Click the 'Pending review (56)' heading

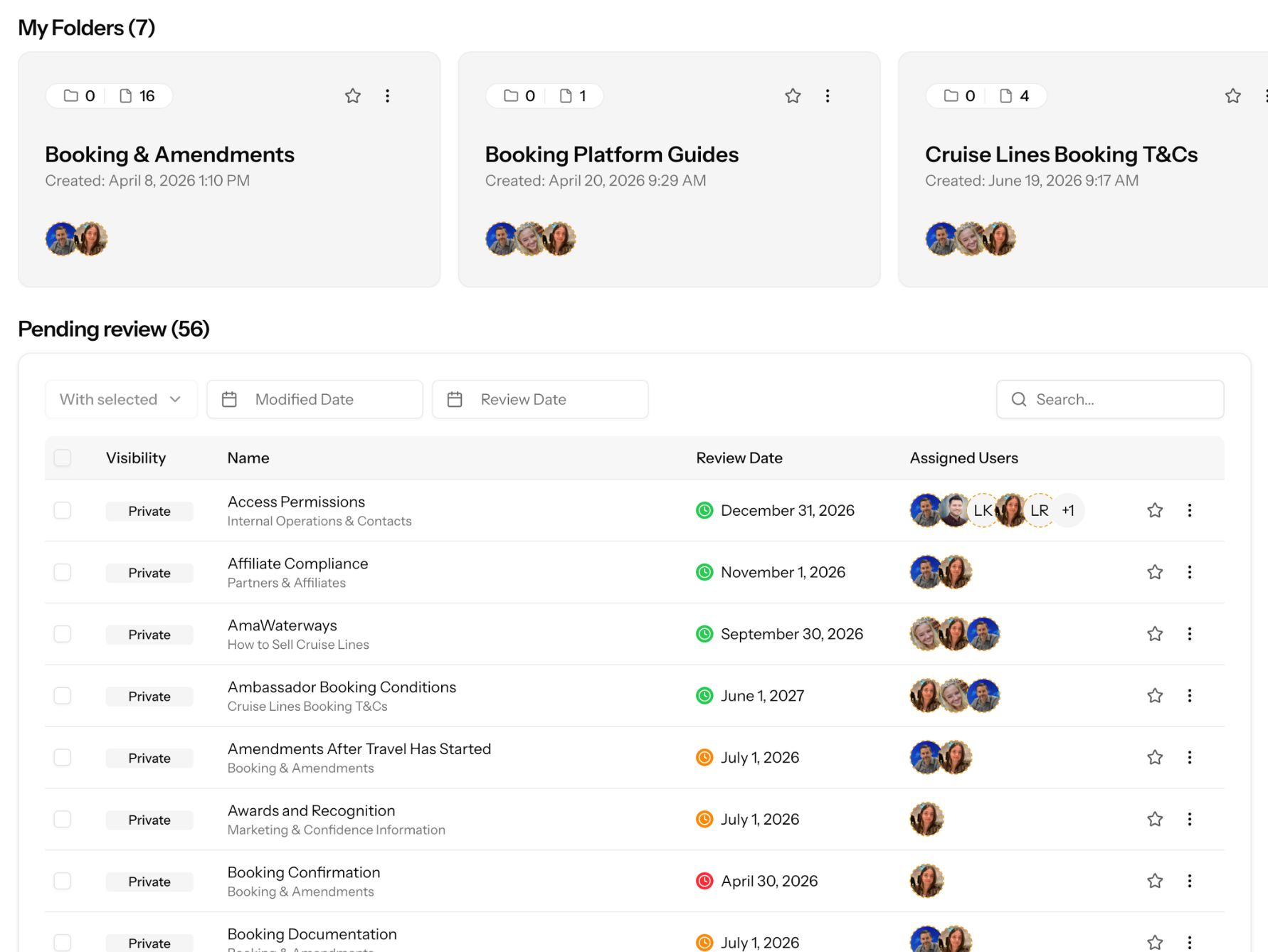coord(114,329)
